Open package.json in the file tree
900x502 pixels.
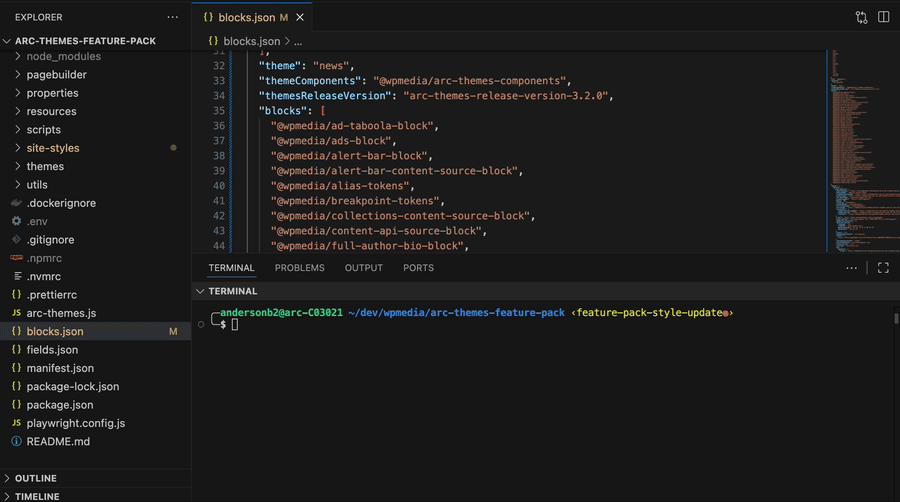point(60,405)
